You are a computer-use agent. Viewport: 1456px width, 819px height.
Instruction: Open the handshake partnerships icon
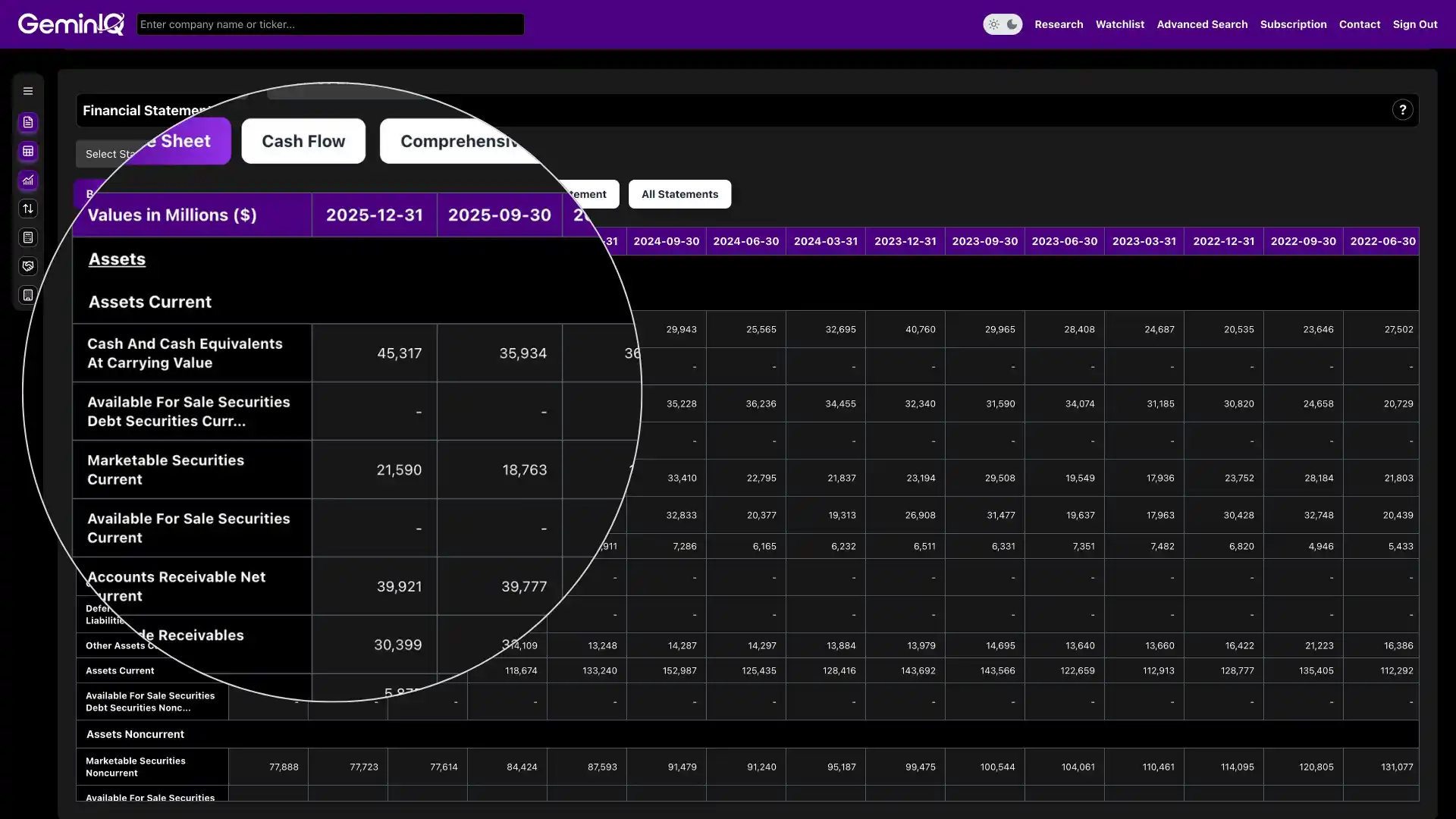click(x=28, y=266)
